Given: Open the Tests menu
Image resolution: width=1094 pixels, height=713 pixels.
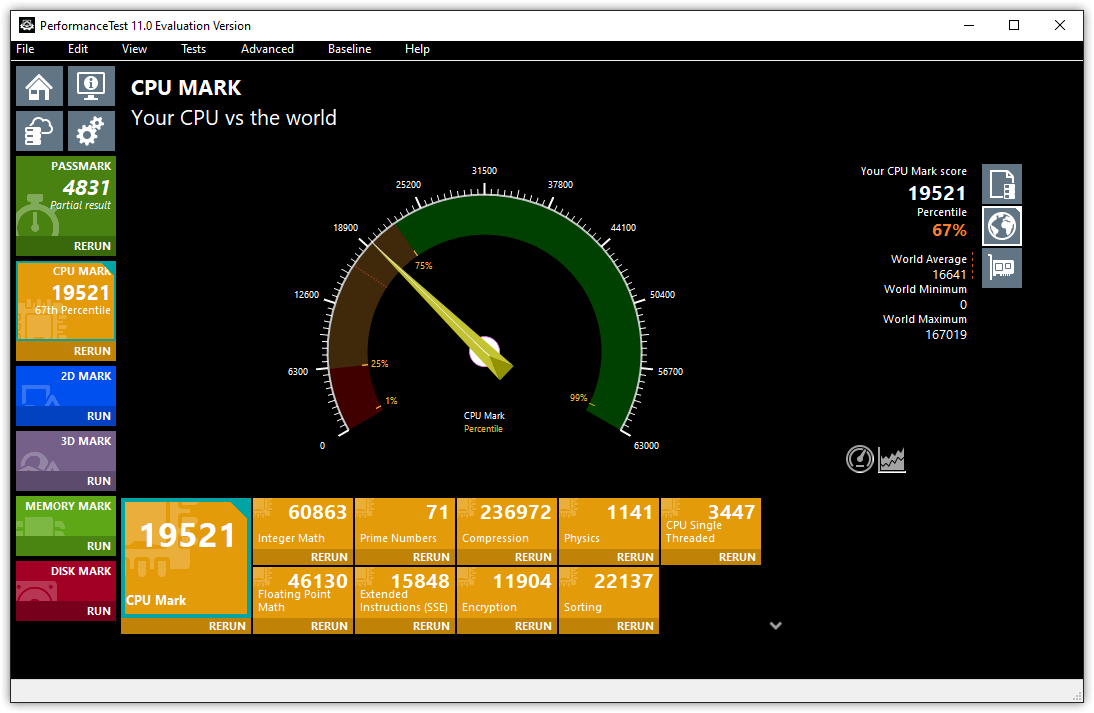Looking at the screenshot, I should point(193,48).
